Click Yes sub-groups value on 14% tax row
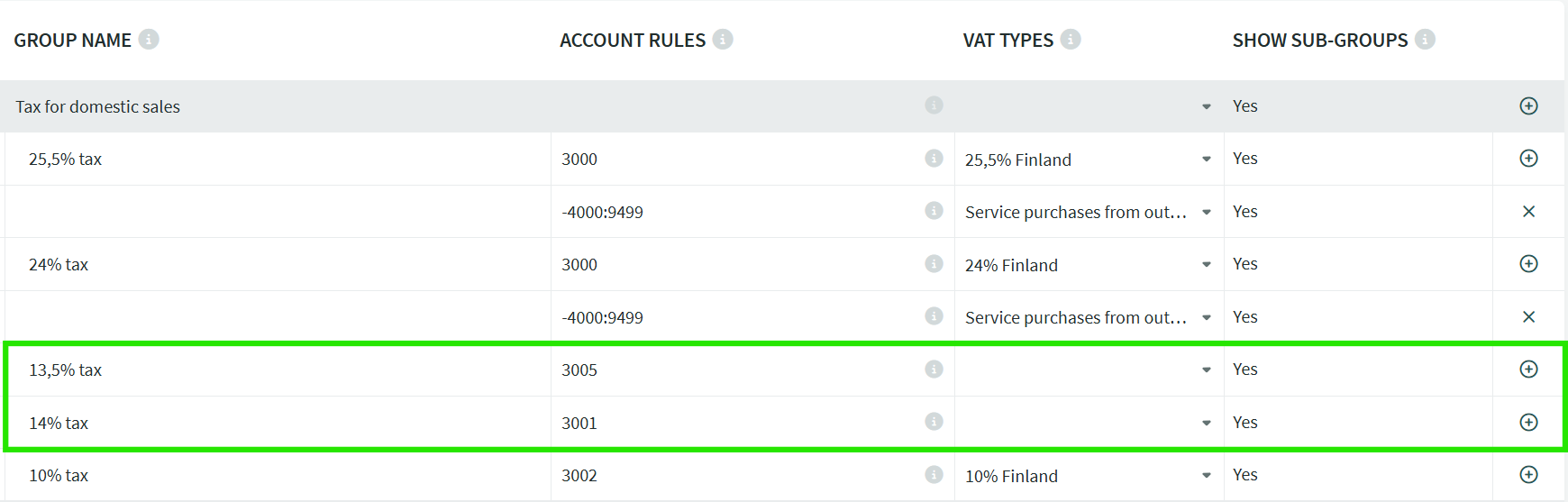The image size is (1568, 502). pyautogui.click(x=1244, y=423)
